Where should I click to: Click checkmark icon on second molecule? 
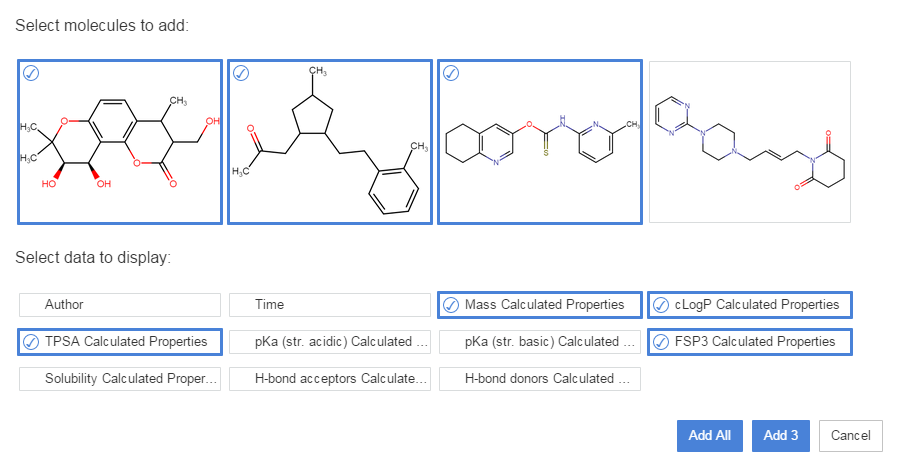click(x=241, y=73)
